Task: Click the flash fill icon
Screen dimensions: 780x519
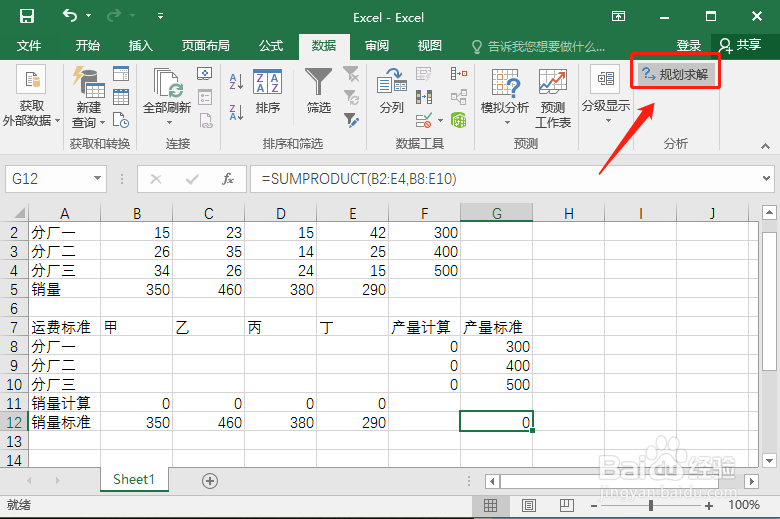Action: click(424, 74)
